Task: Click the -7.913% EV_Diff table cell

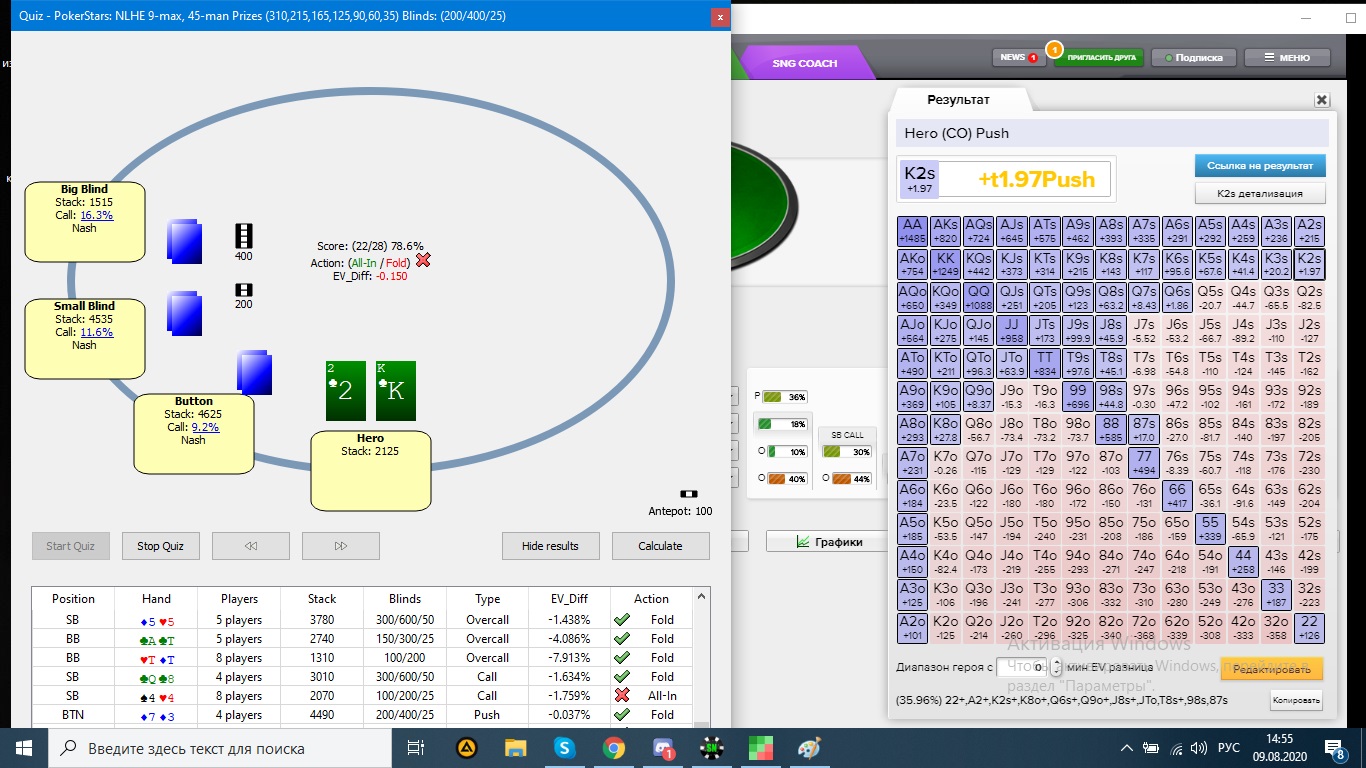Action: 569,658
